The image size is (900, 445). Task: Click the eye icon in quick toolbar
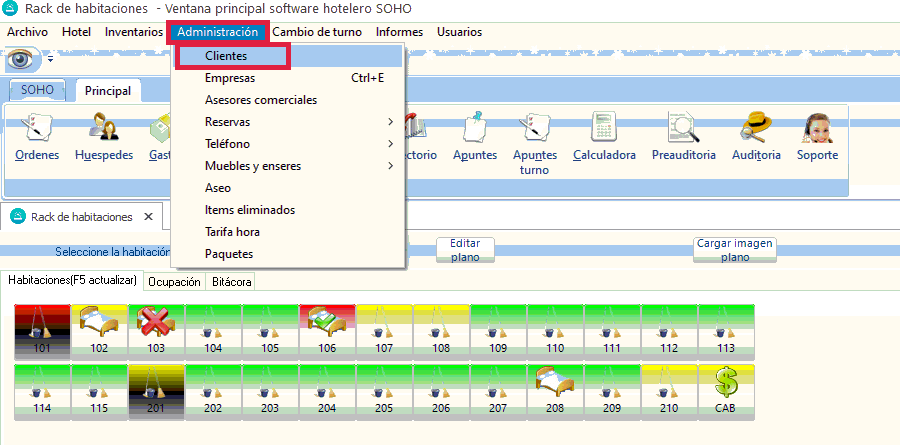click(x=22, y=60)
